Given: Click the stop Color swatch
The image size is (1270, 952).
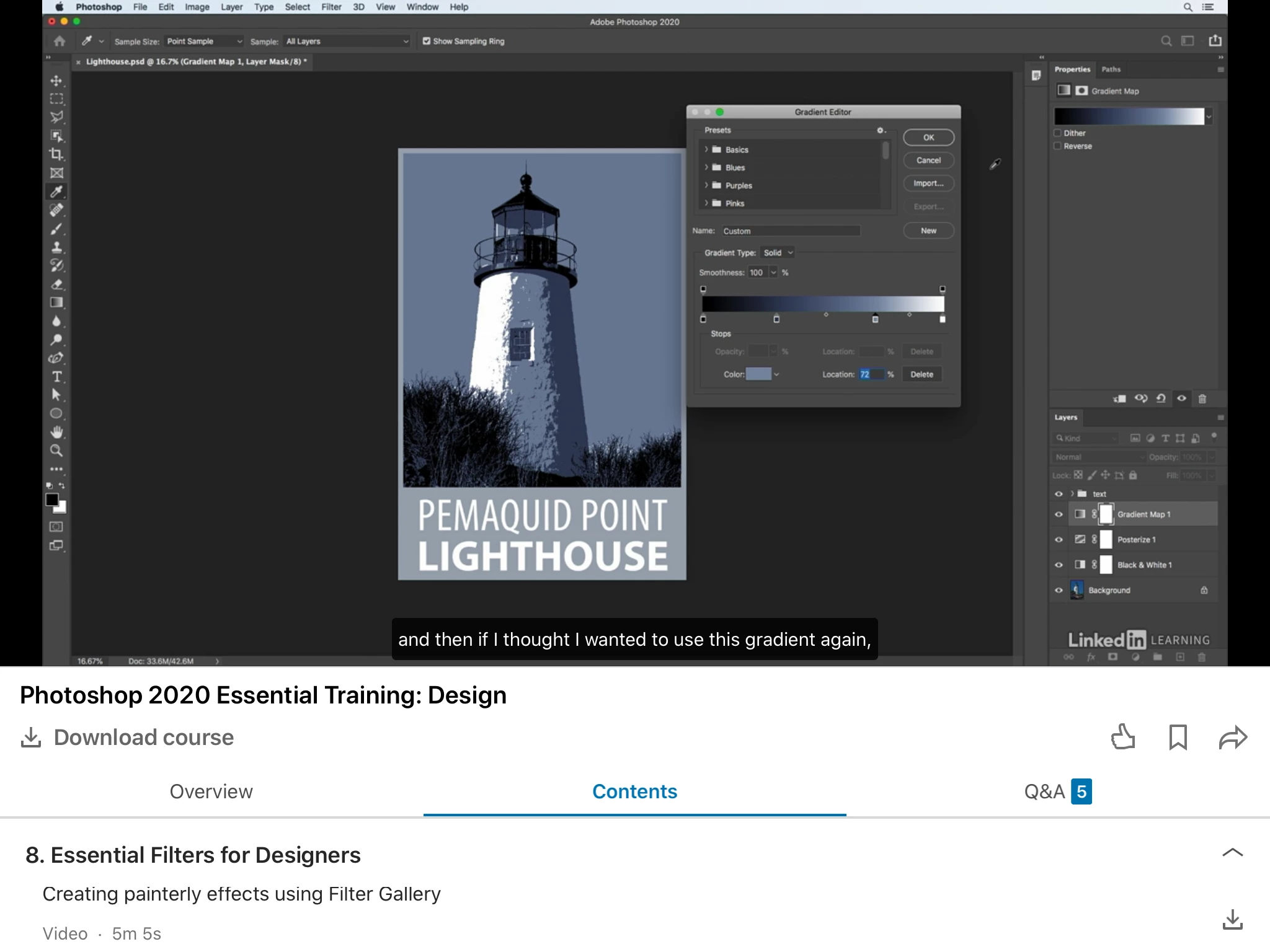Looking at the screenshot, I should coord(758,374).
